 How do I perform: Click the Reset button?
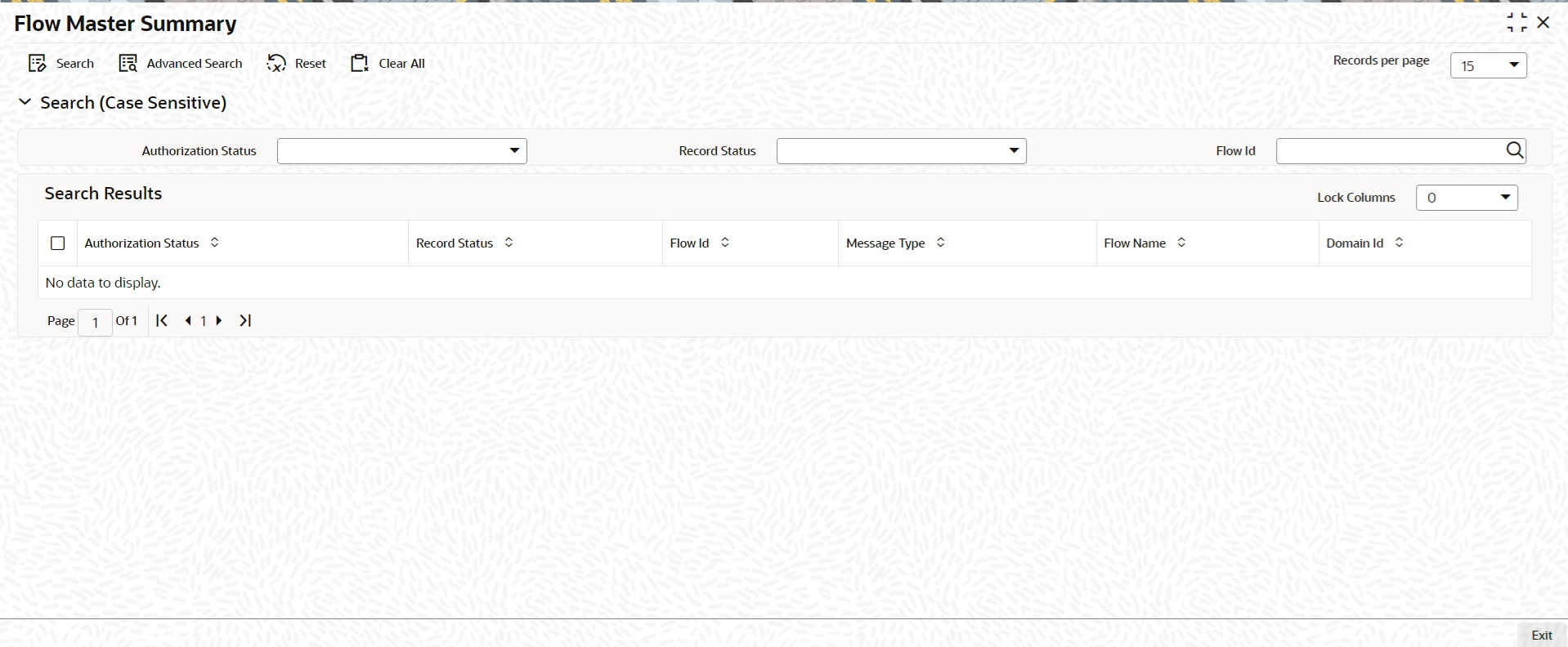[x=296, y=64]
